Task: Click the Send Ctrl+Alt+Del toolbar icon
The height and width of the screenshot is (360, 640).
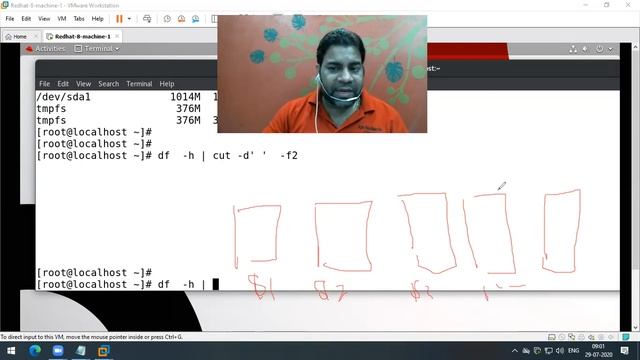Action: (x=147, y=19)
